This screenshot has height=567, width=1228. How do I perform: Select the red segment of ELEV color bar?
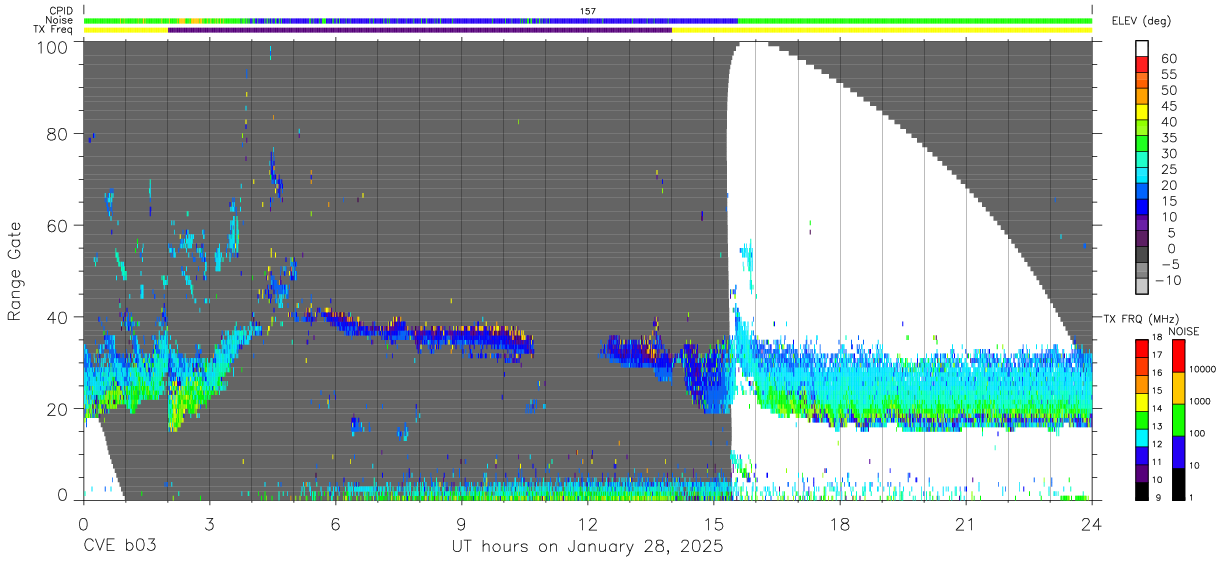pos(1142,65)
